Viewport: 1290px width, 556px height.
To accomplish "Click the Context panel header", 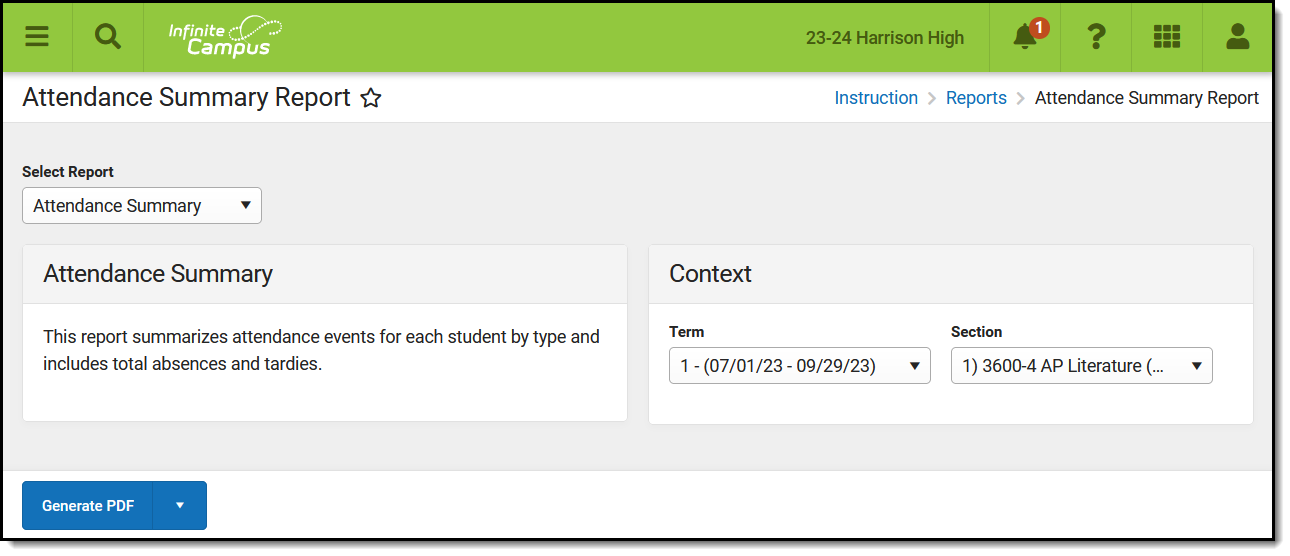I will (710, 274).
